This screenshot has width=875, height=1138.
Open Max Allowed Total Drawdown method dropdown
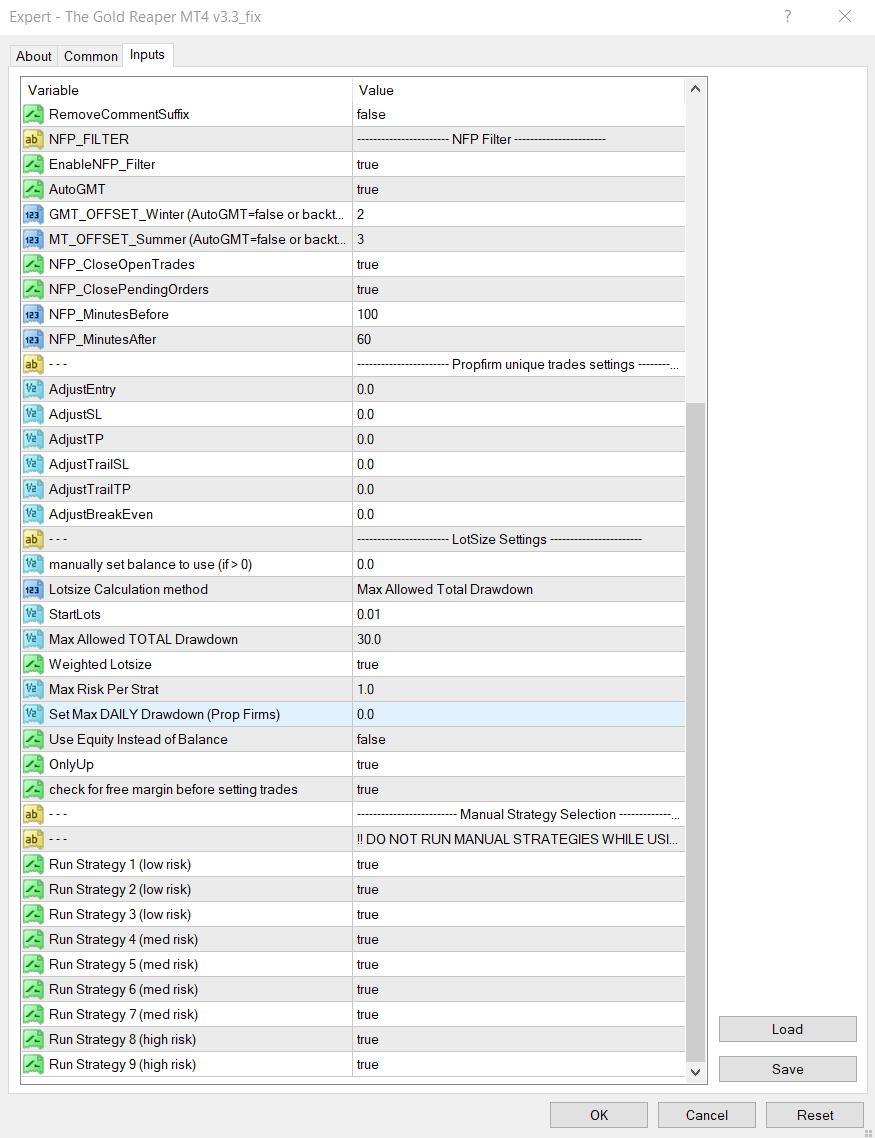[519, 590]
